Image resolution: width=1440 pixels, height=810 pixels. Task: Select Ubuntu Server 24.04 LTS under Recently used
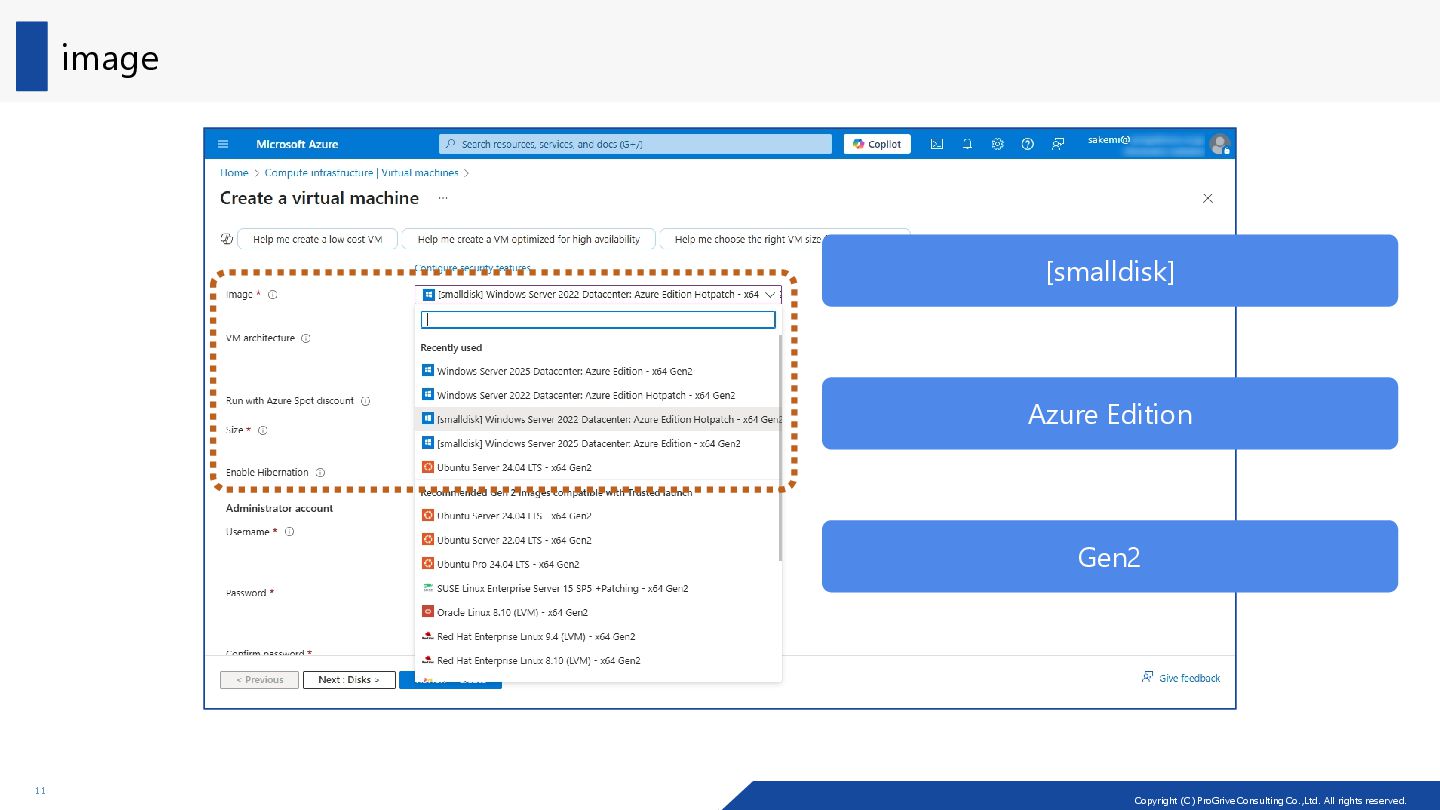point(598,467)
